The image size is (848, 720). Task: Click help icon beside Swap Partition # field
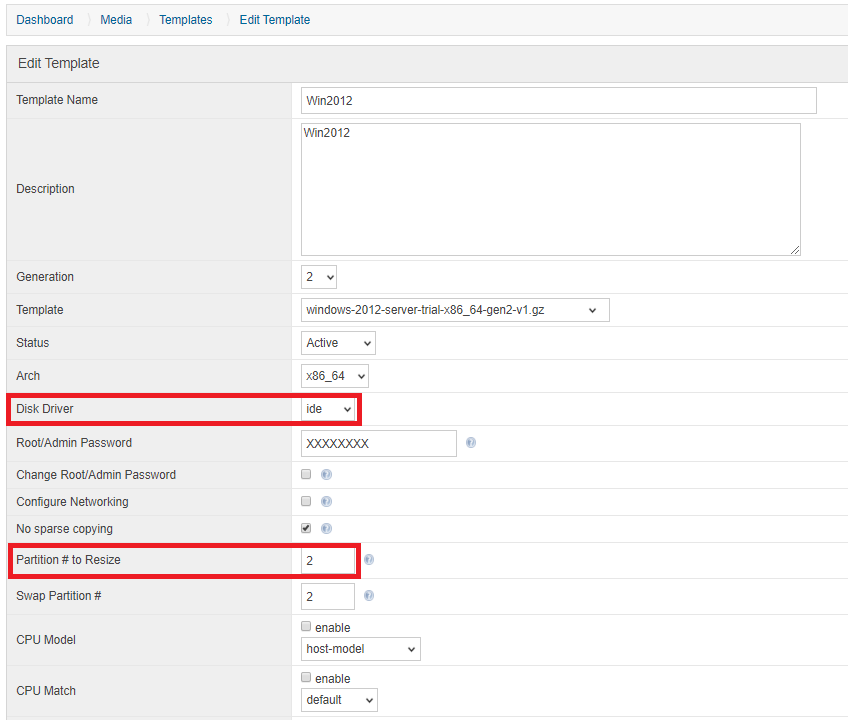pos(369,596)
